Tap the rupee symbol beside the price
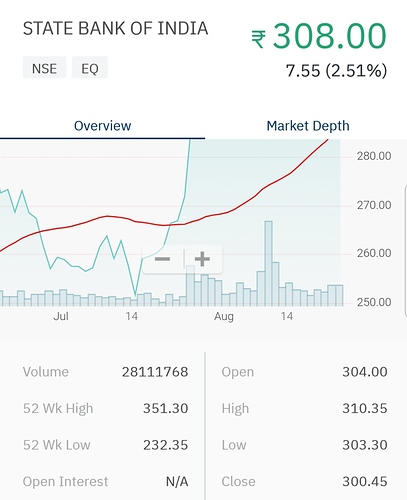Image resolution: width=407 pixels, height=500 pixels. [x=259, y=39]
